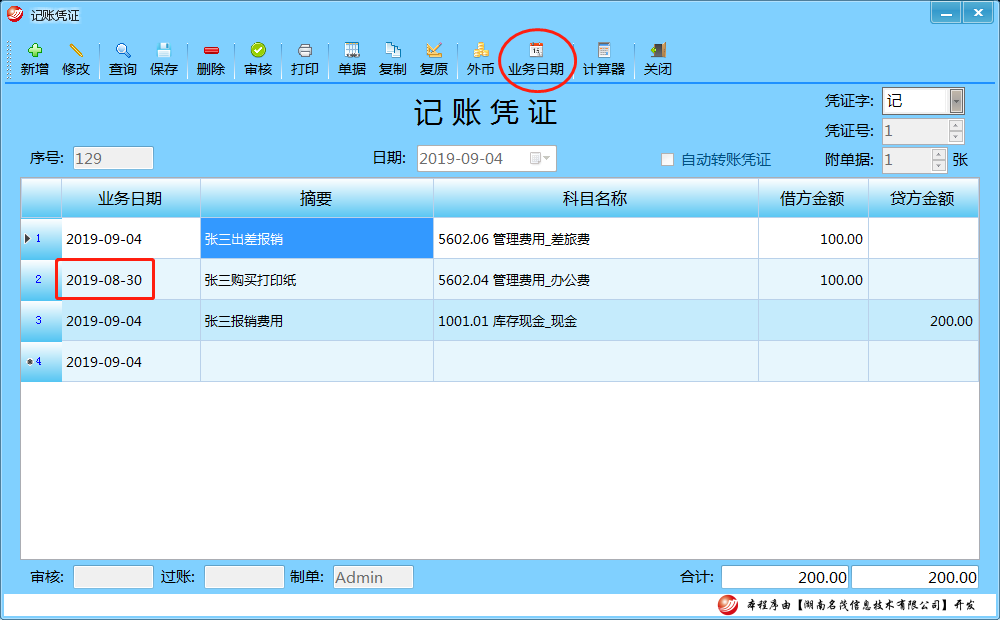Select row header number 2
This screenshot has width=1000, height=620.
[x=41, y=279]
